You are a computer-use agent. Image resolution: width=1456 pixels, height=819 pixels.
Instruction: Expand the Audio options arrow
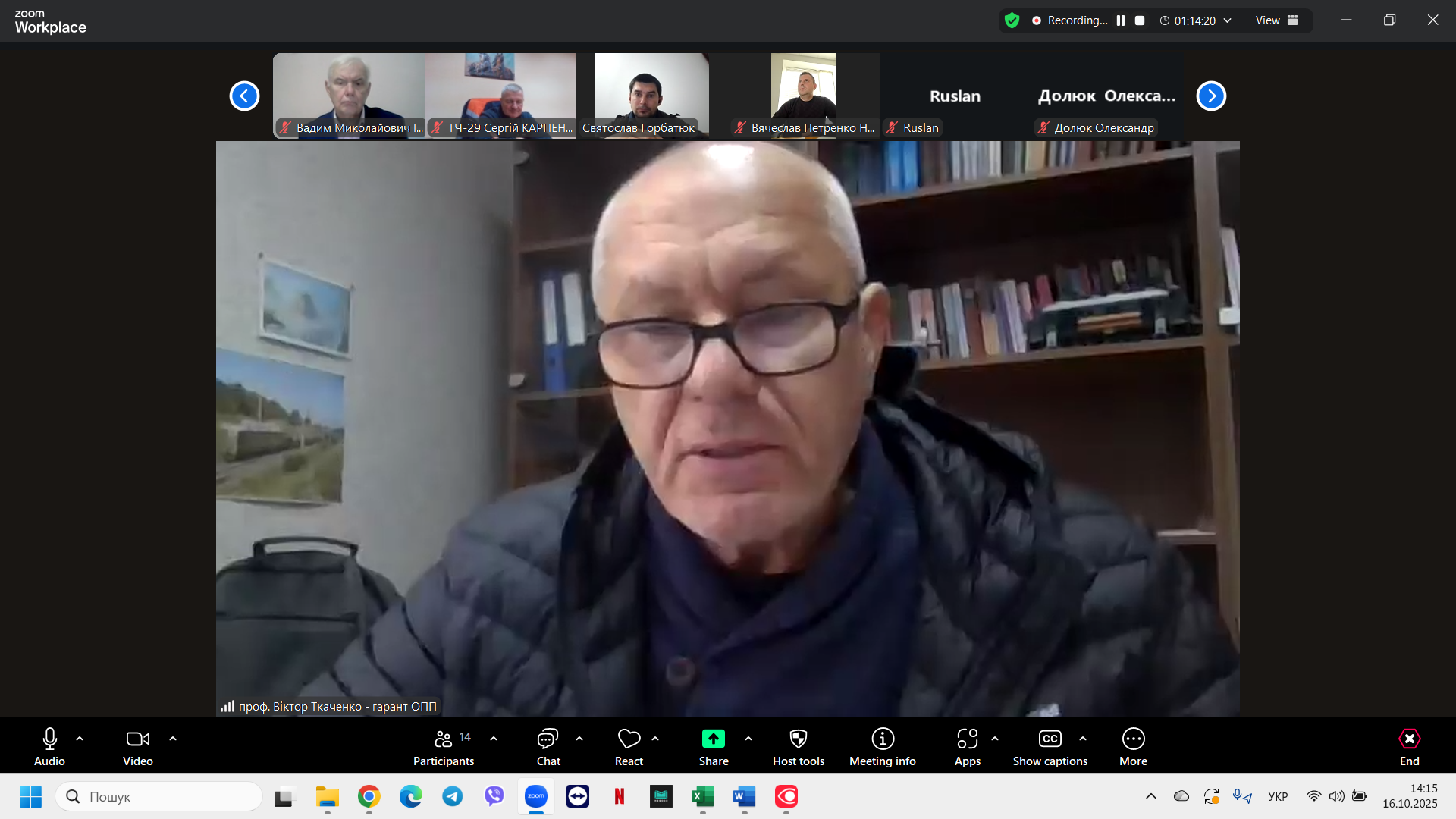(80, 739)
